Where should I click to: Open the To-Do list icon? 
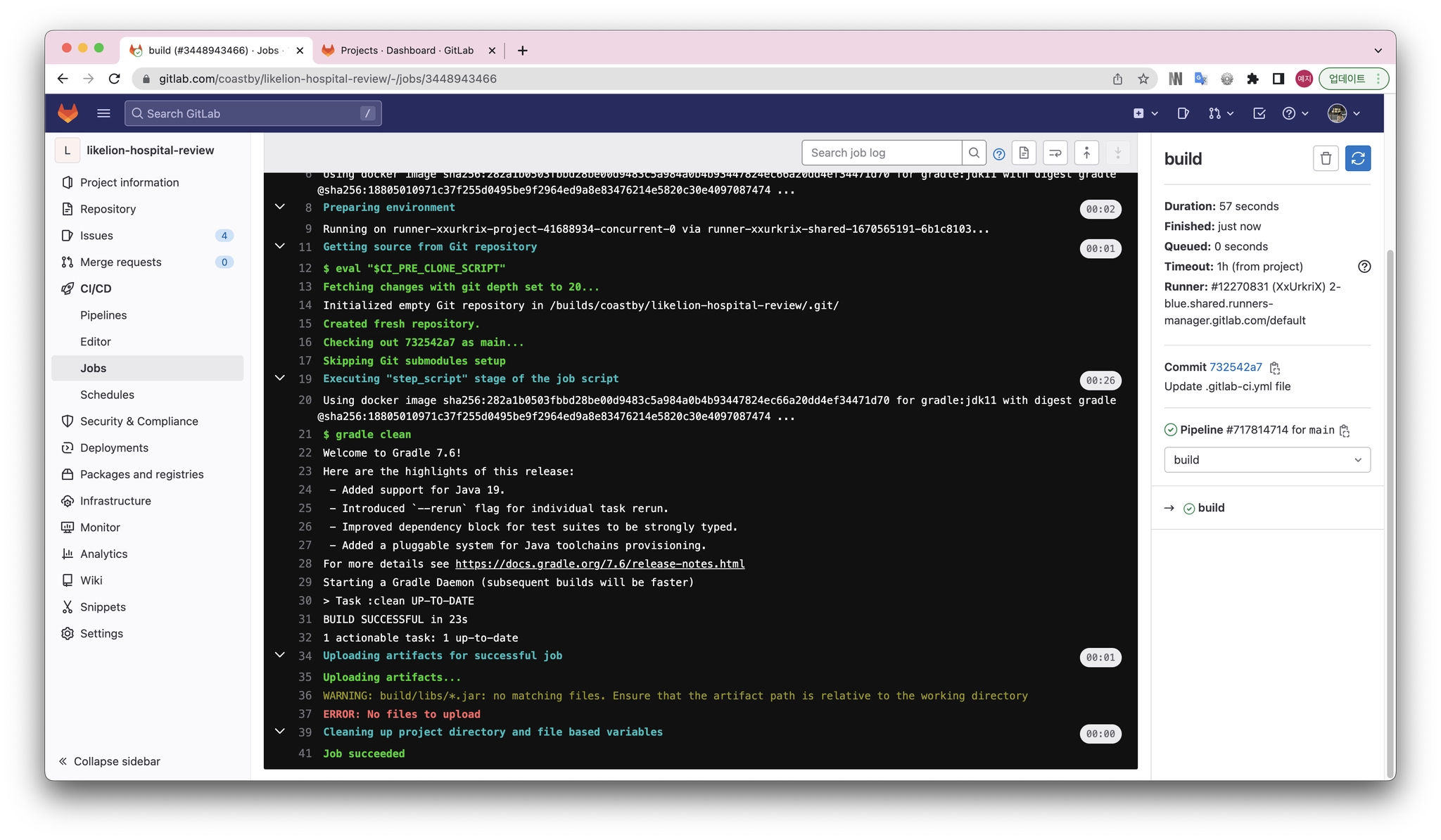1259,113
